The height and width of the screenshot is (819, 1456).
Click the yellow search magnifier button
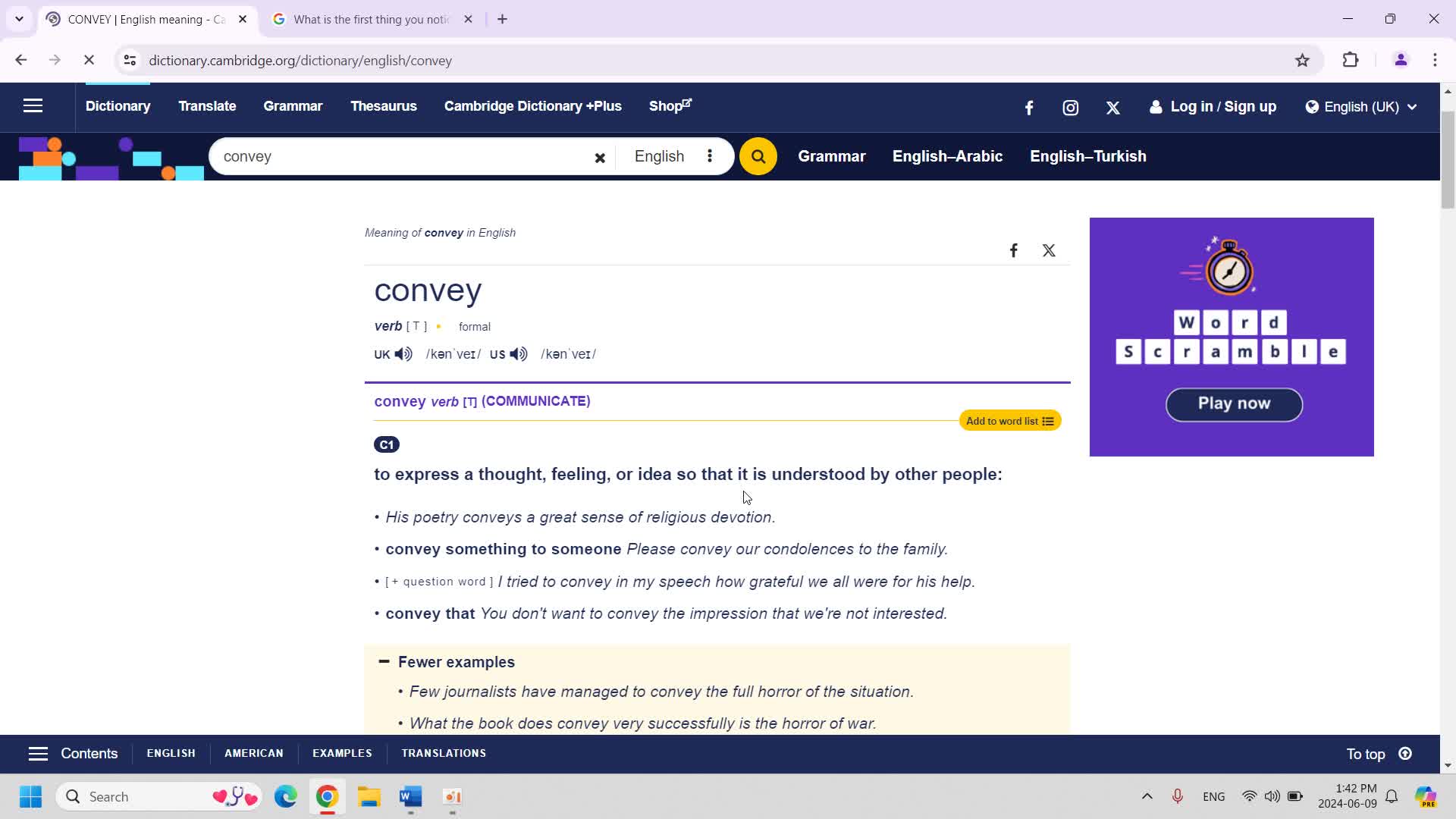pyautogui.click(x=758, y=156)
